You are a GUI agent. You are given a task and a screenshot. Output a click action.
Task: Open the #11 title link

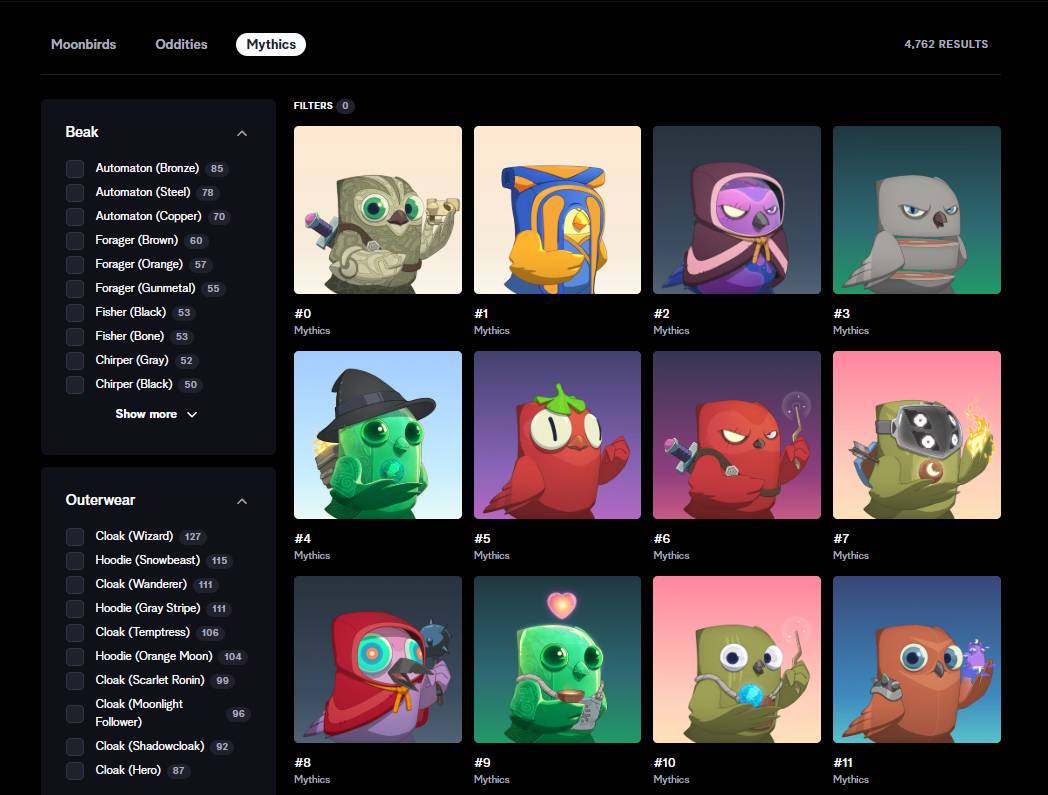pyautogui.click(x=842, y=762)
